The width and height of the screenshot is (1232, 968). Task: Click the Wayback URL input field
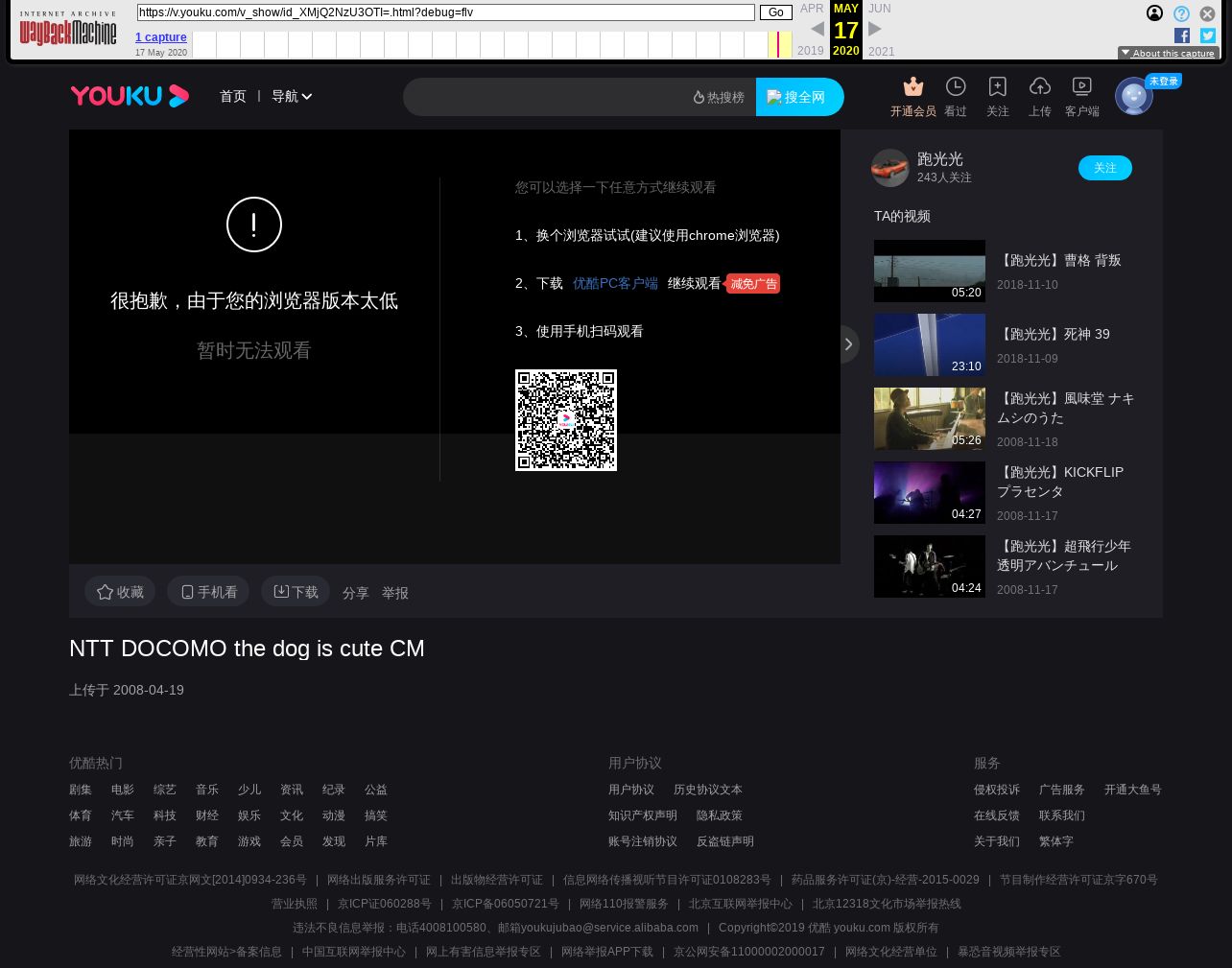(446, 12)
